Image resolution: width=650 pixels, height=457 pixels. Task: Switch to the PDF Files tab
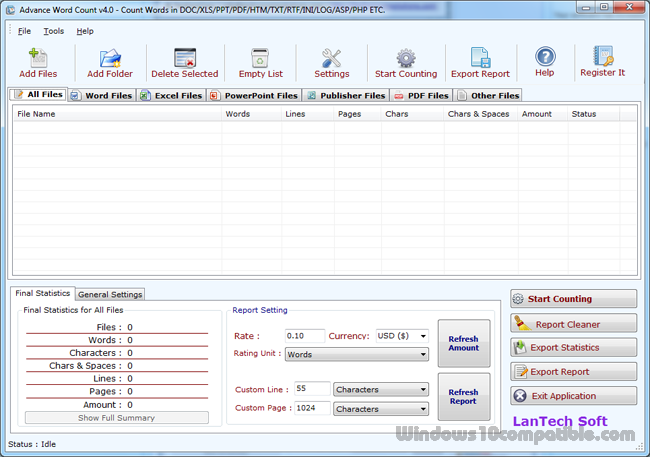tap(421, 95)
